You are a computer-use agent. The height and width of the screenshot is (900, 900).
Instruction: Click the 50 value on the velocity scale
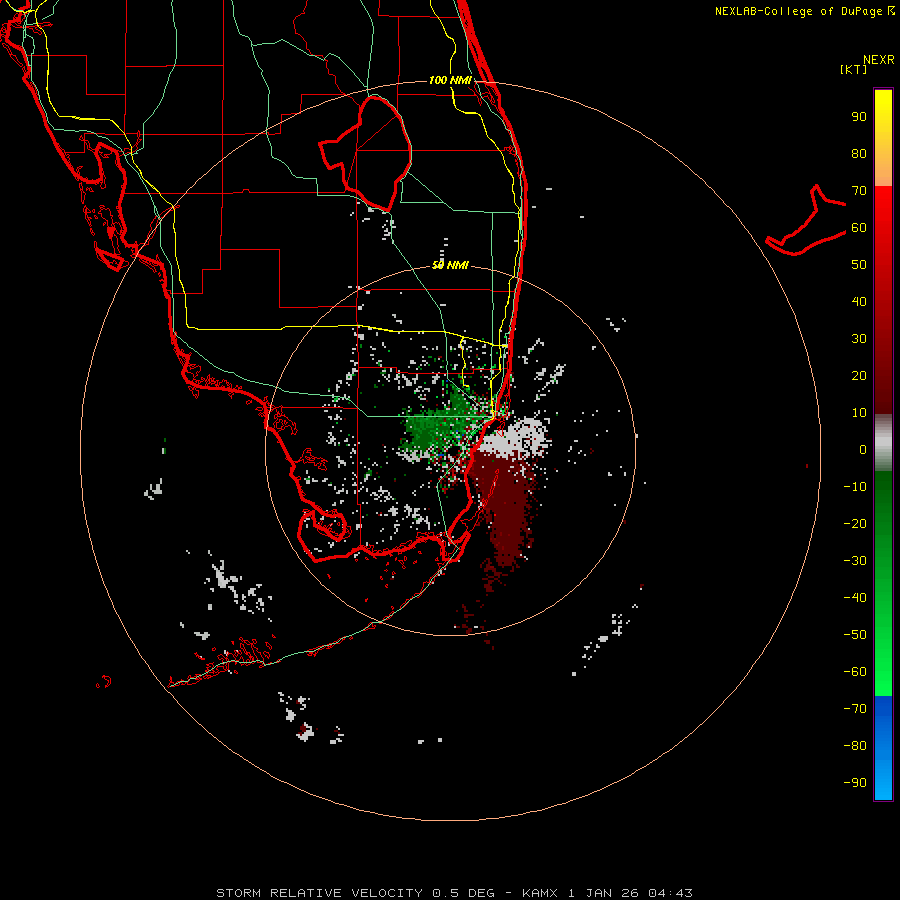pos(859,265)
